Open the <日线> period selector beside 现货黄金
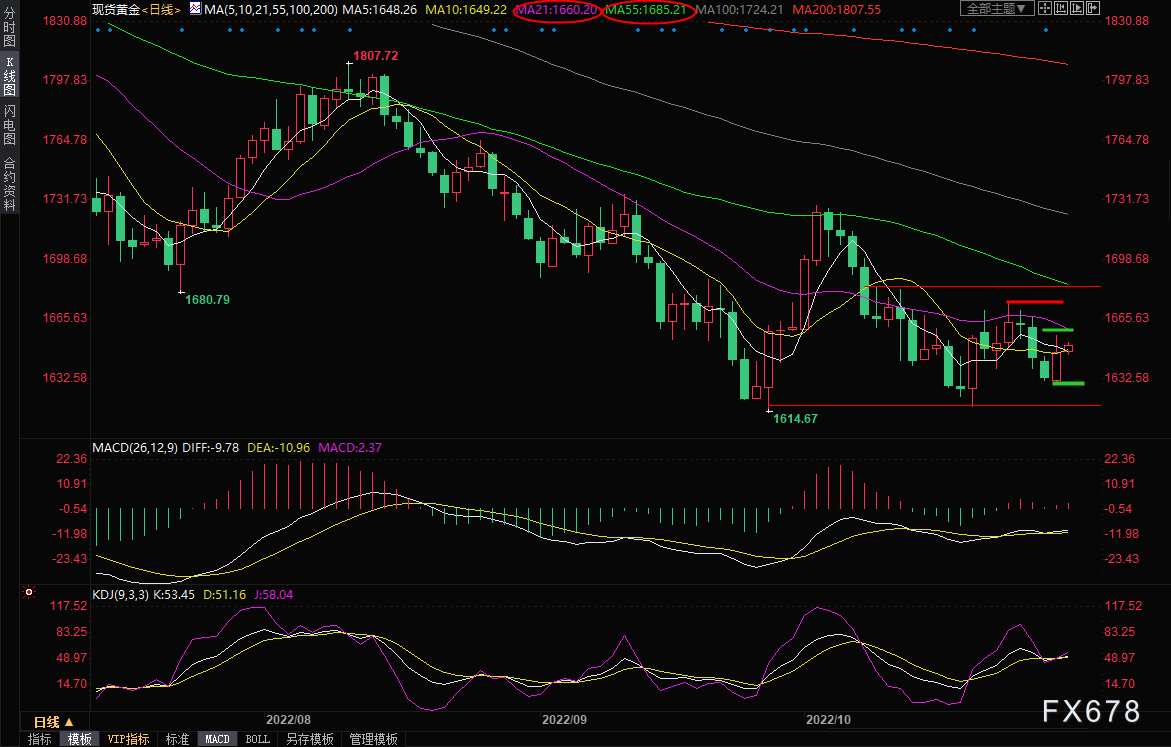The width and height of the screenshot is (1171, 747). [160, 9]
